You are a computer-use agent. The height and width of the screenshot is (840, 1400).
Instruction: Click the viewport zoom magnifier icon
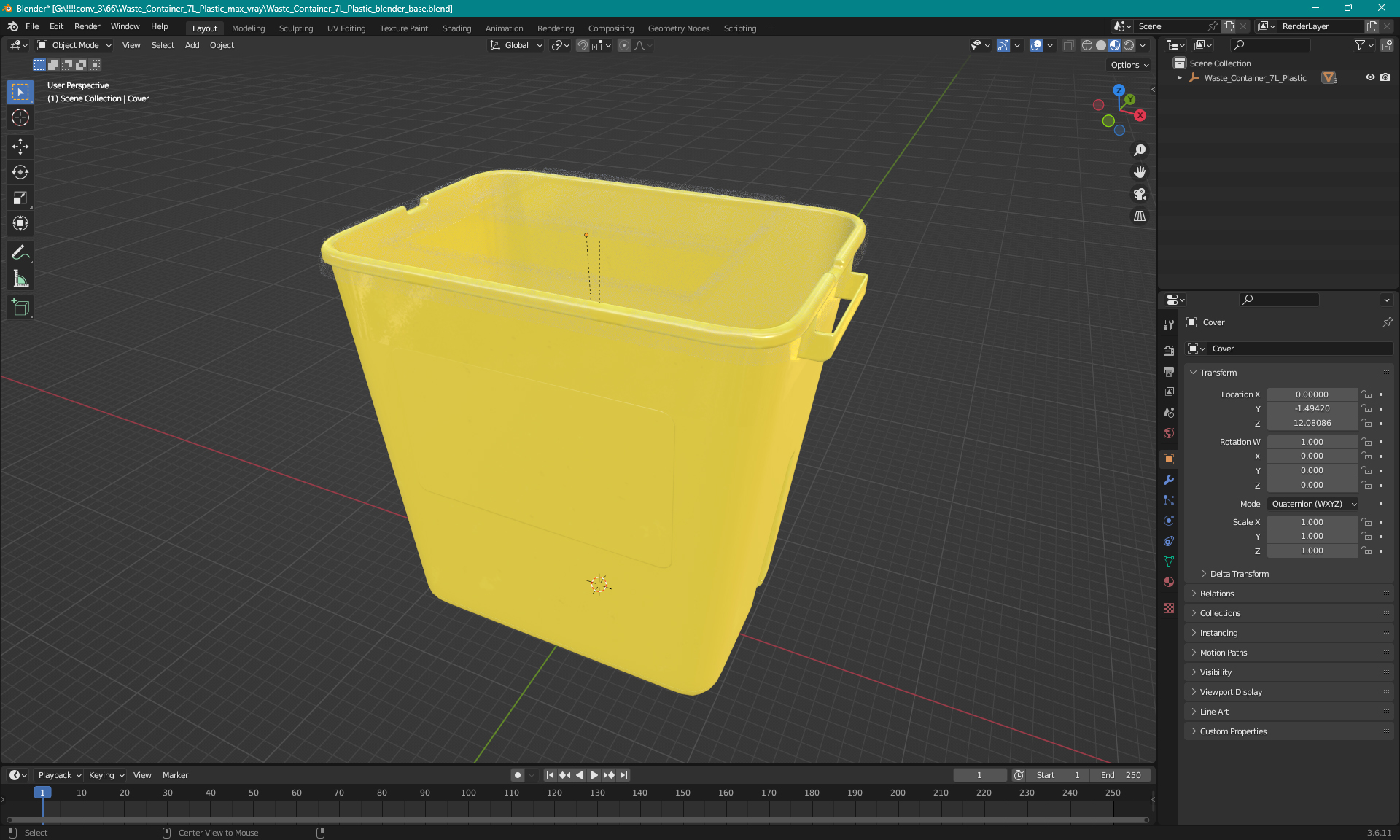pyautogui.click(x=1140, y=150)
